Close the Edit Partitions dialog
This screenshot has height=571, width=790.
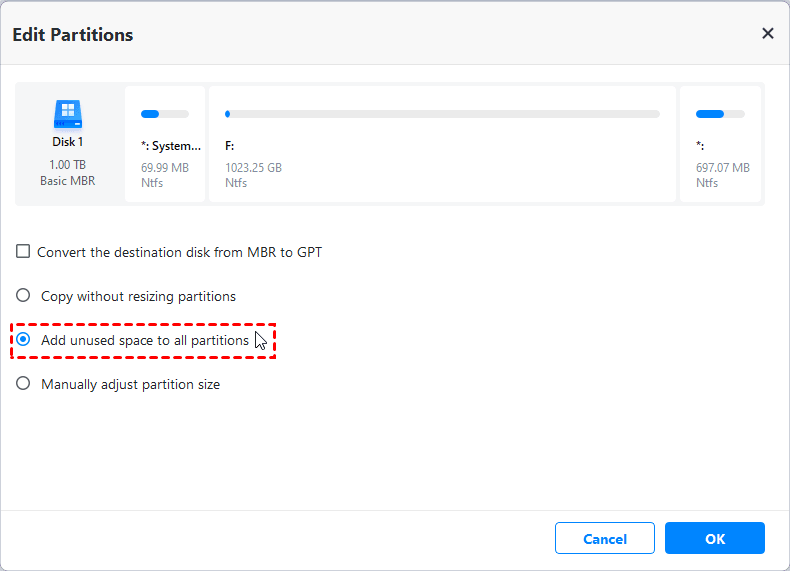(767, 33)
